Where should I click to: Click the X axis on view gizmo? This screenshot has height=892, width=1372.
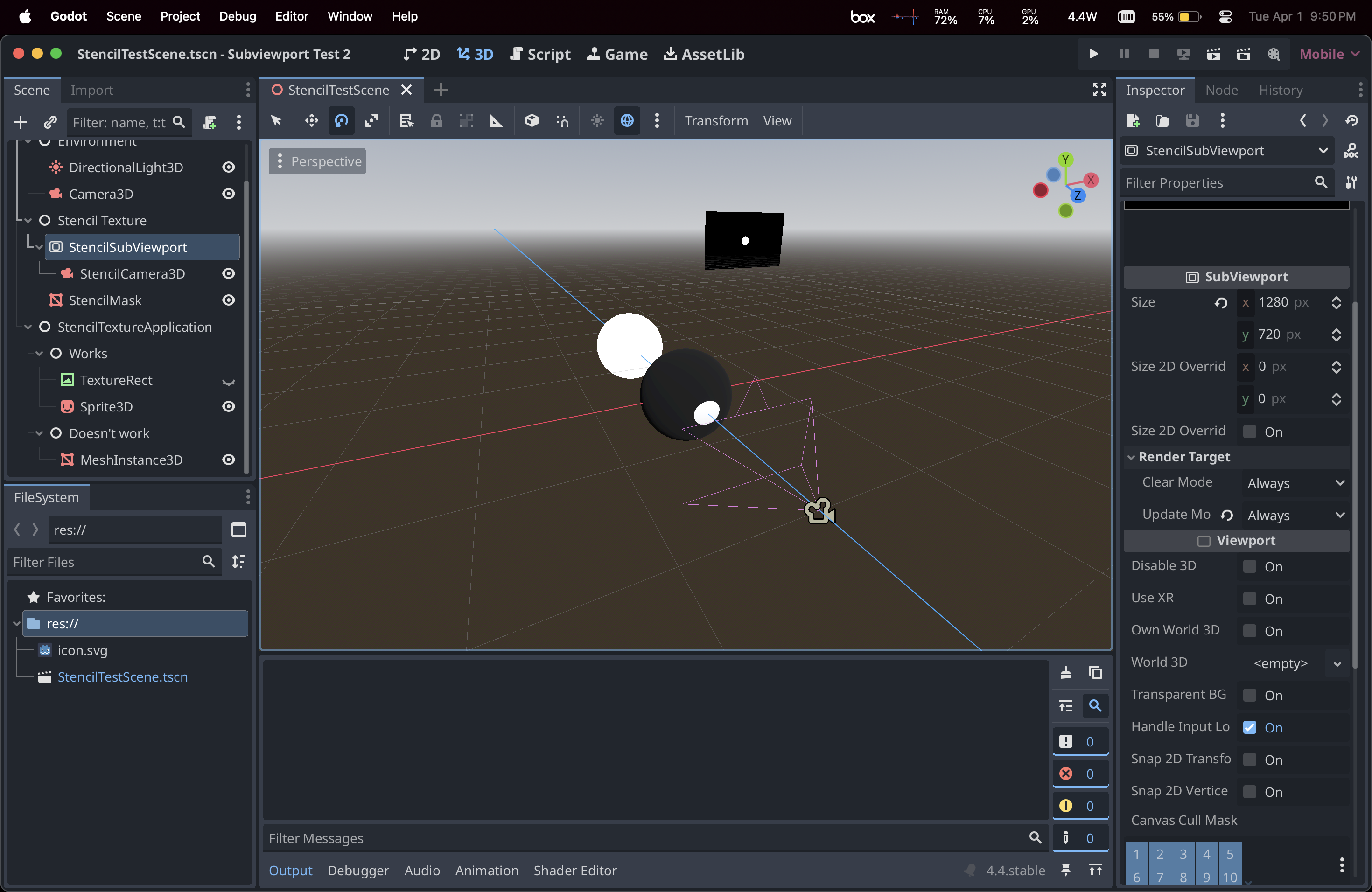point(1091,180)
